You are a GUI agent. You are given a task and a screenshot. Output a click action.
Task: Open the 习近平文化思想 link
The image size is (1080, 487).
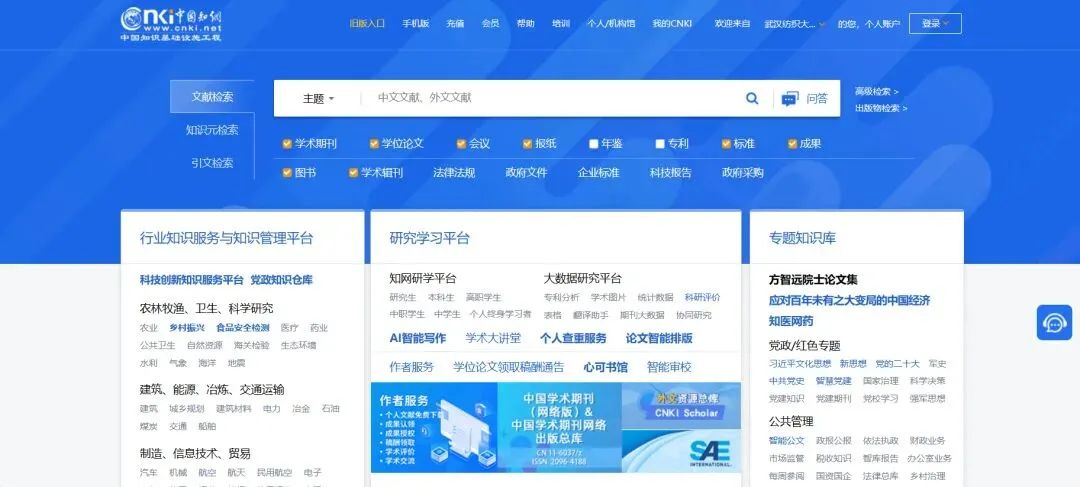tap(800, 363)
